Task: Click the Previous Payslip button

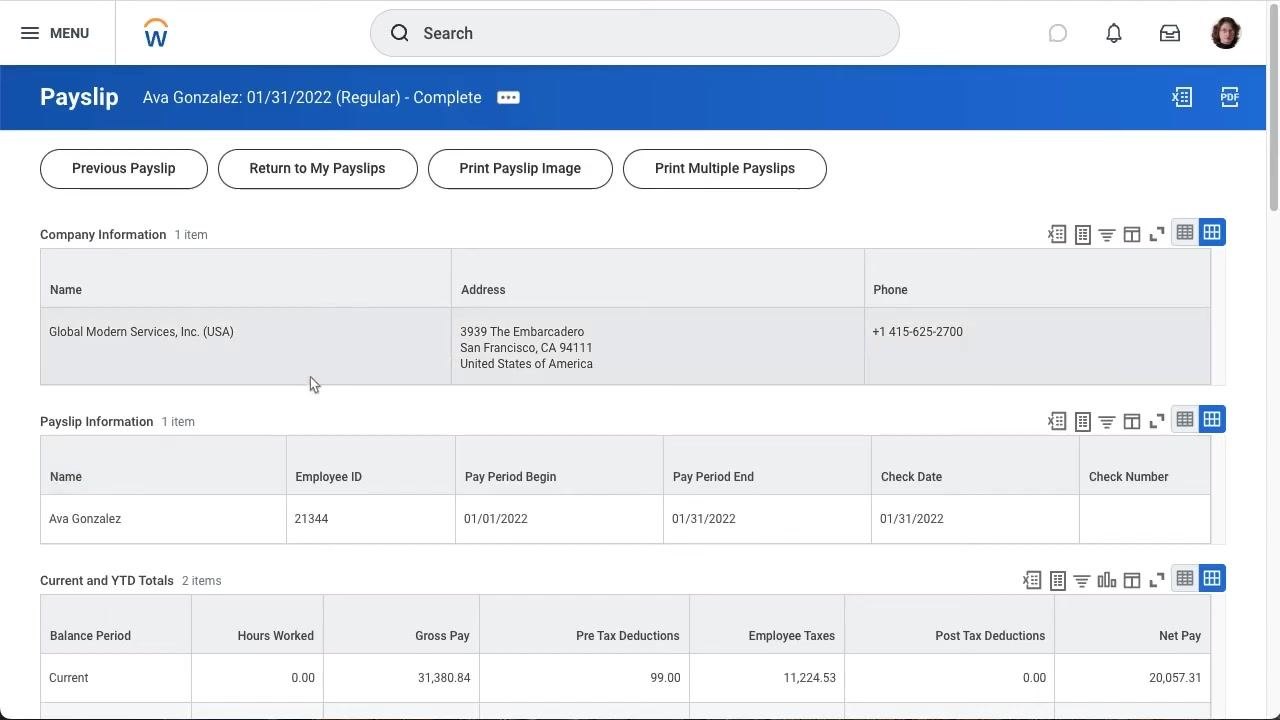Action: point(124,168)
